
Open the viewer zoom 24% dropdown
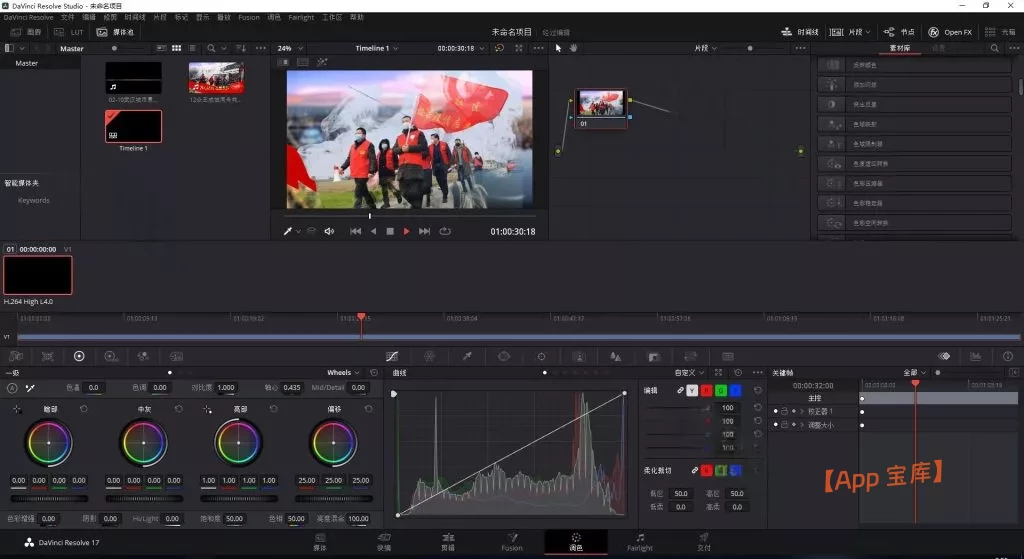[290, 48]
